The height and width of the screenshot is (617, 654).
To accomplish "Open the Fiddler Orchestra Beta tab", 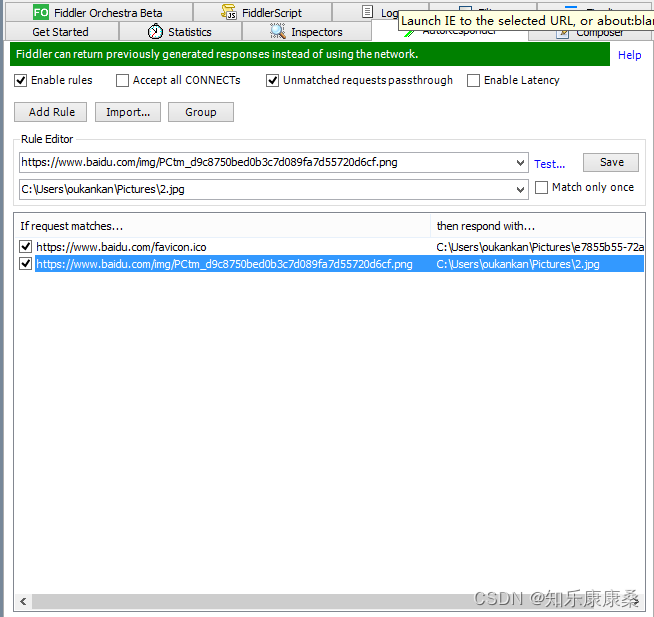I will tap(99, 13).
